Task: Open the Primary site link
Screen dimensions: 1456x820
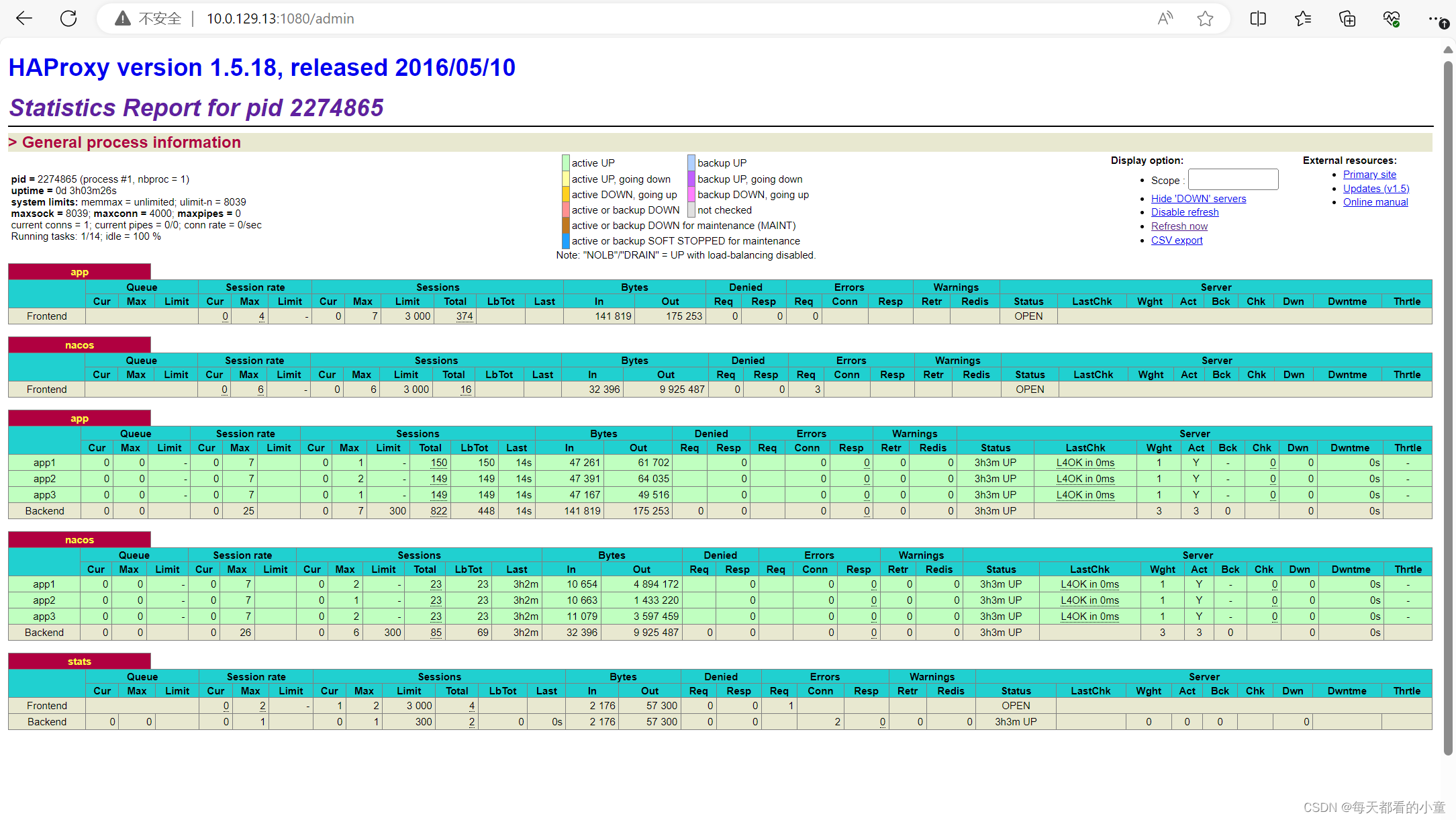Action: 1369,175
